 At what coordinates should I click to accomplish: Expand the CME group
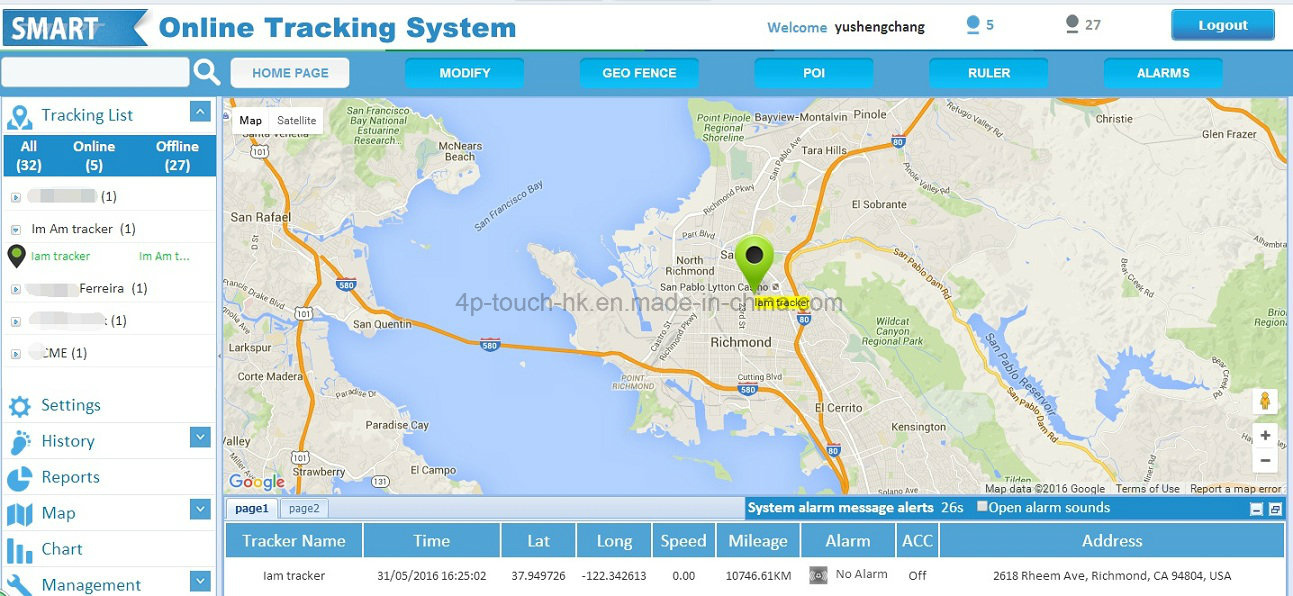coord(15,354)
